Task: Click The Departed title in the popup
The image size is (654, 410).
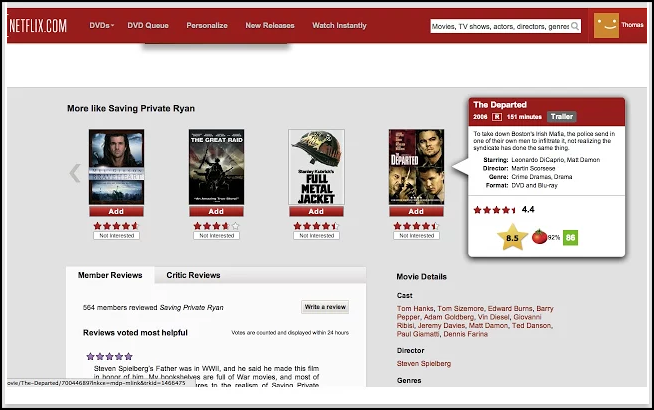Action: point(500,105)
